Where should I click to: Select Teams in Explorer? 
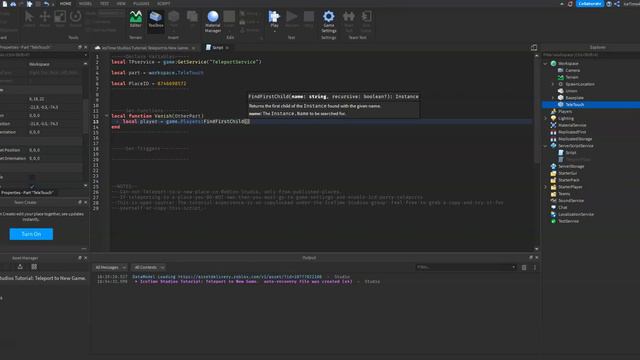564,194
